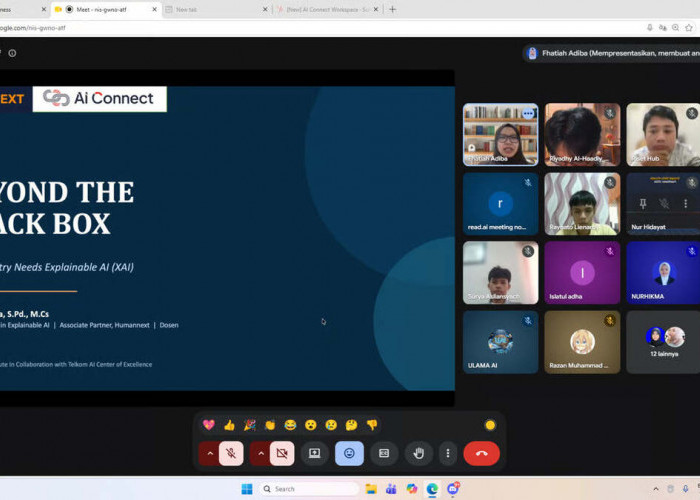This screenshot has width=700, height=500.
Task: Change the reaction skin tone color
Action: 490,425
